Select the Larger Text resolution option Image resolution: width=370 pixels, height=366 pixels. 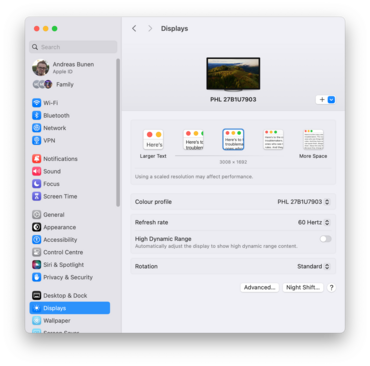153,139
